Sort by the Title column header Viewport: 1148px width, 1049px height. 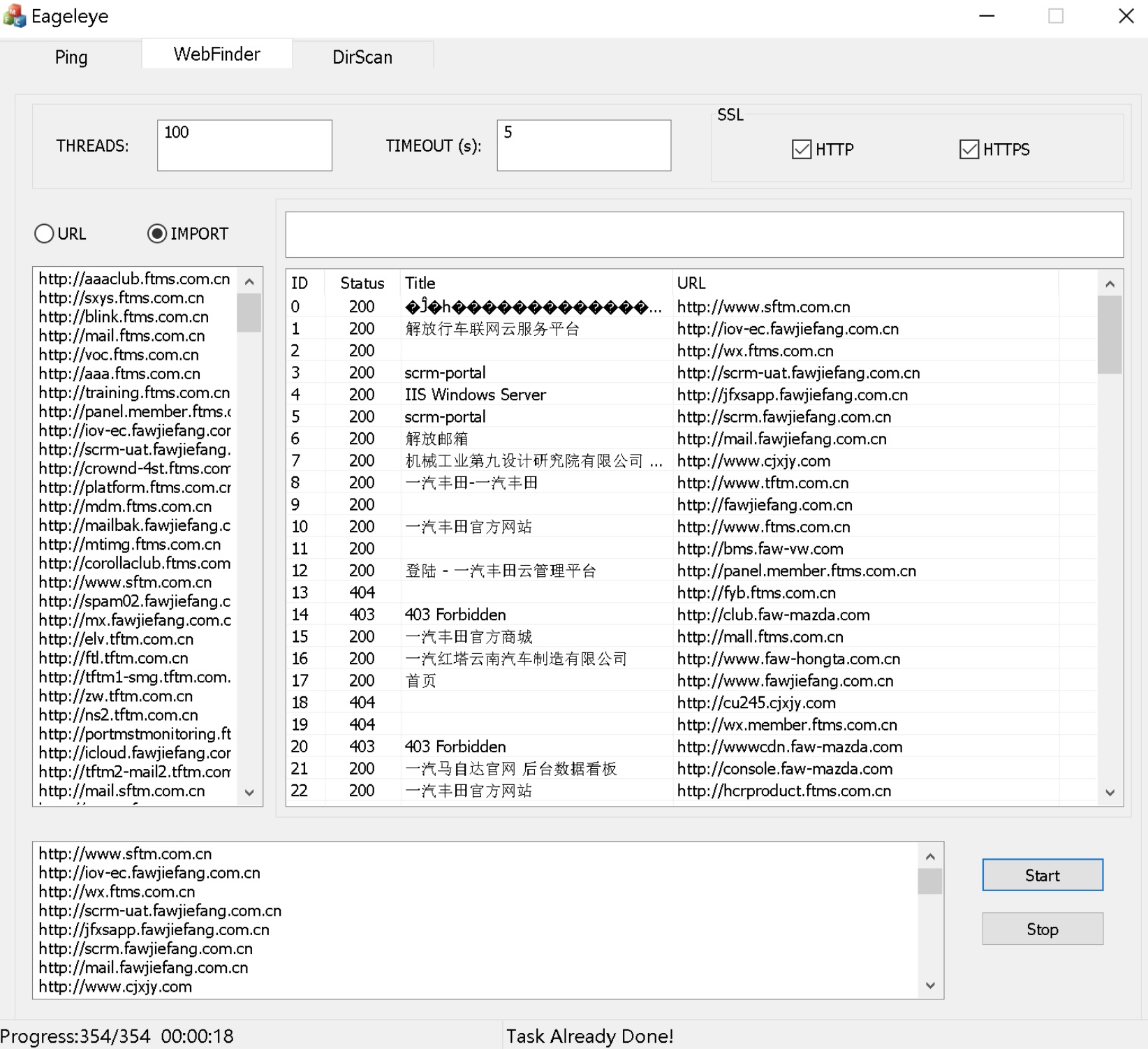point(536,283)
